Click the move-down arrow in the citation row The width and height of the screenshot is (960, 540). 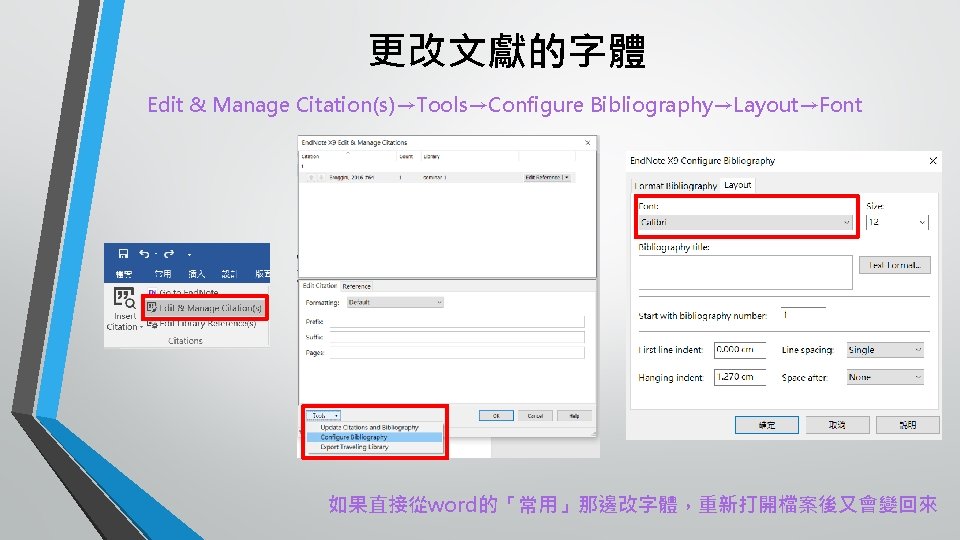[x=321, y=178]
